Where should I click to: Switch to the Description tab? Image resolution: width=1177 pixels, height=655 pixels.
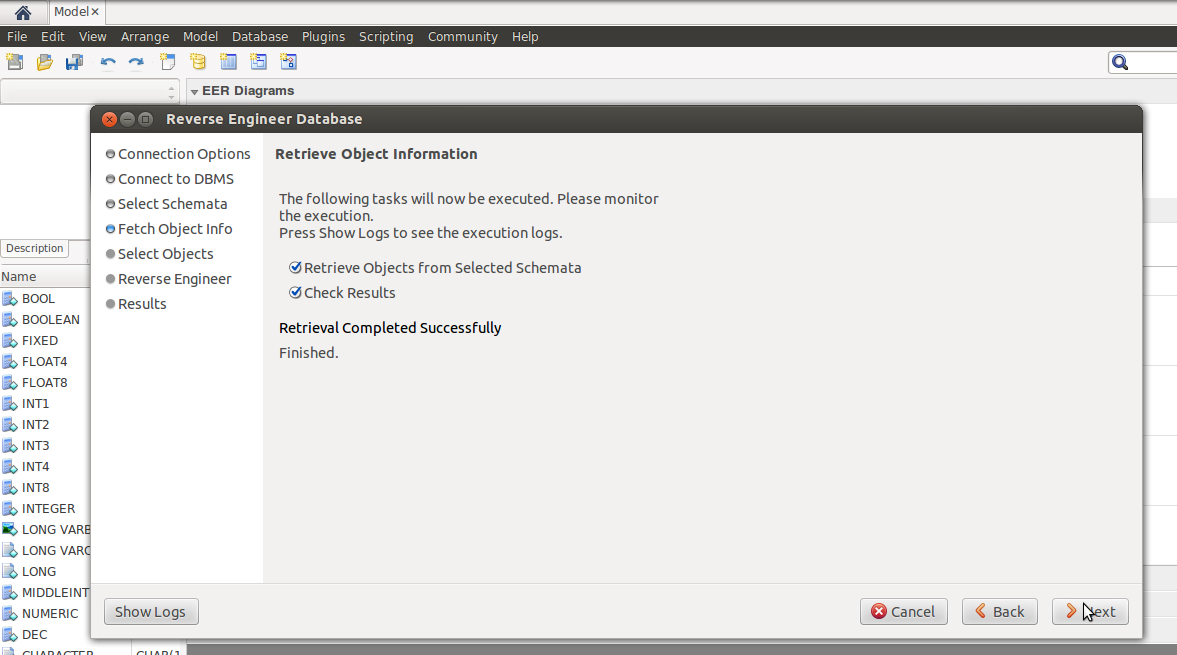33,248
